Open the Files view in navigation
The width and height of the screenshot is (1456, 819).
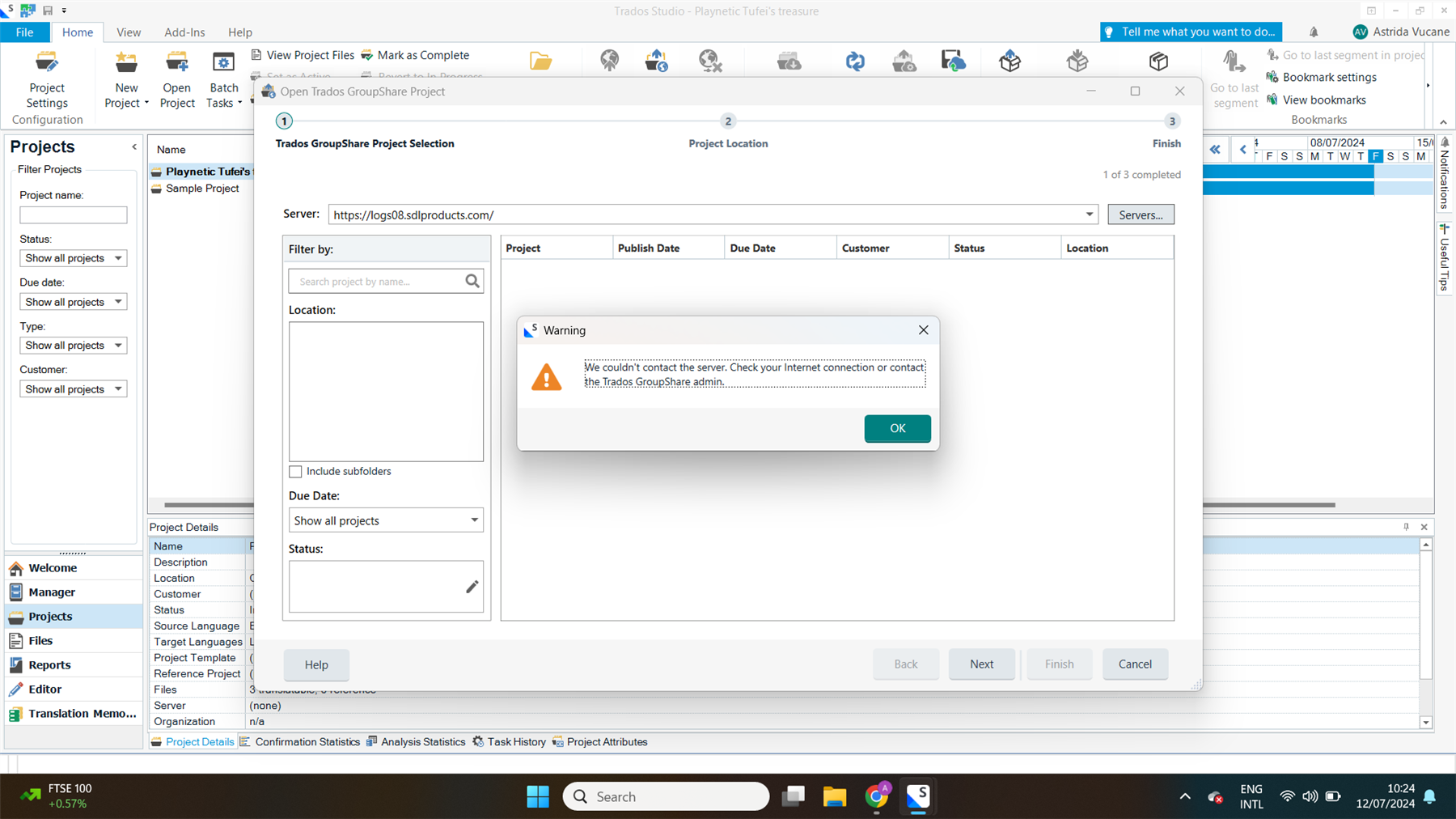[x=73, y=641]
